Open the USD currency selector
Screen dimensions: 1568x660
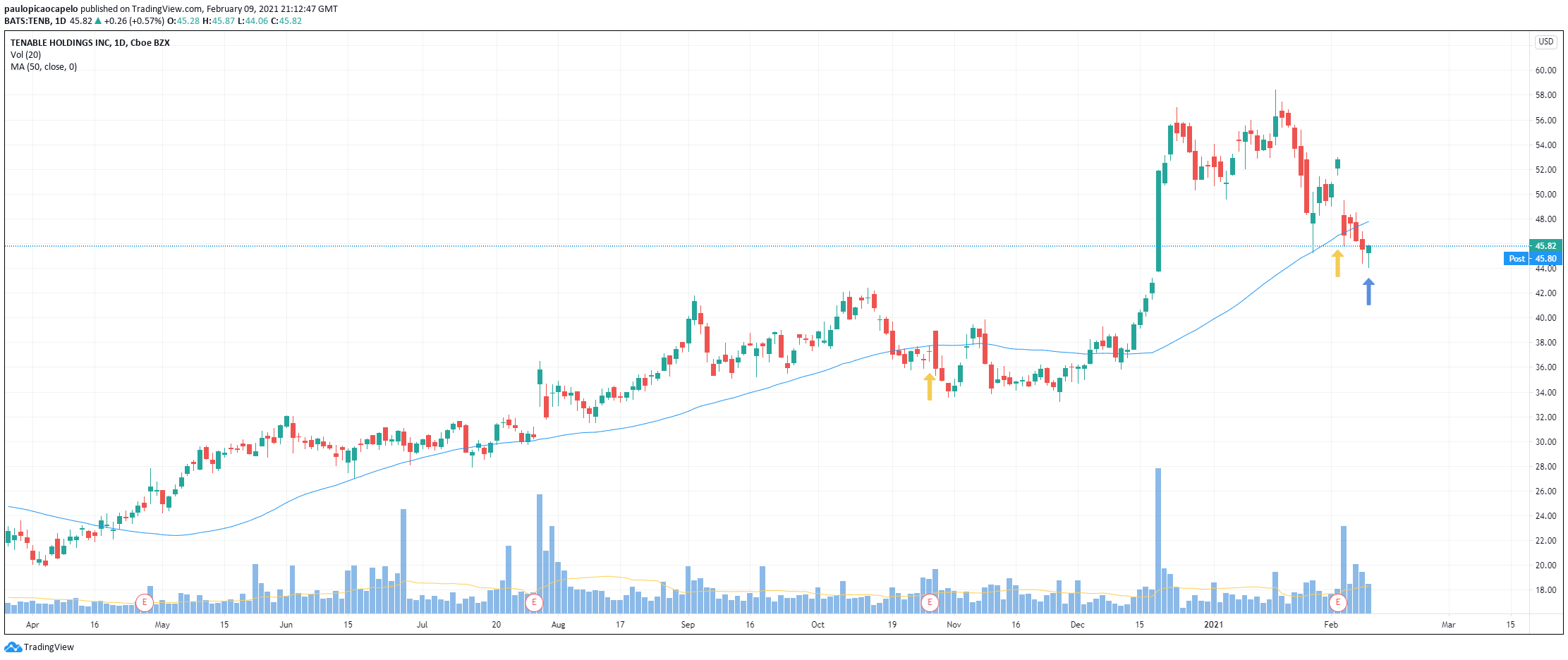[x=1545, y=42]
